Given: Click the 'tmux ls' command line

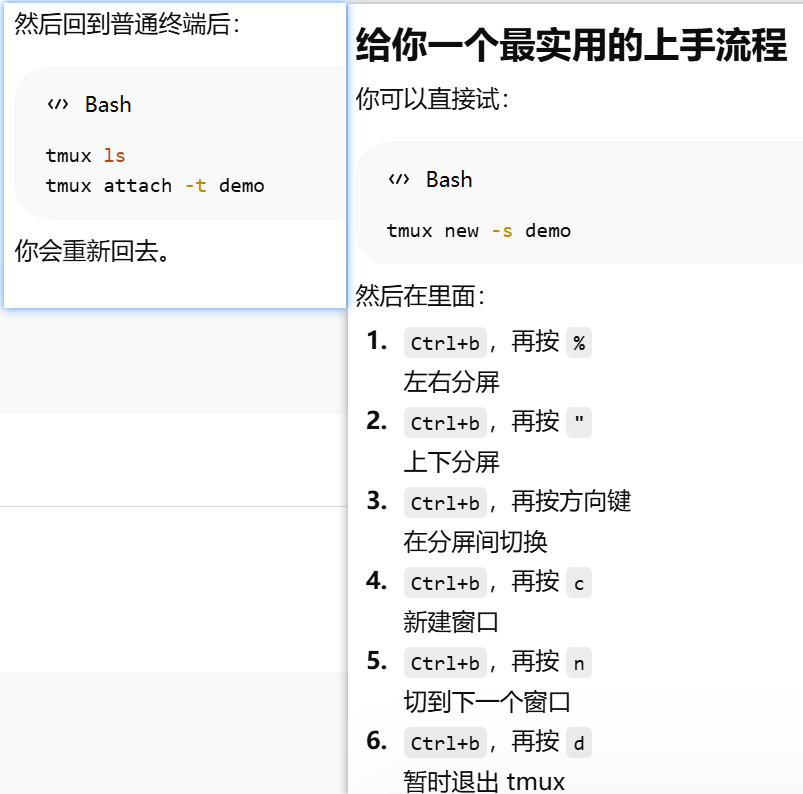Looking at the screenshot, I should pos(86,155).
